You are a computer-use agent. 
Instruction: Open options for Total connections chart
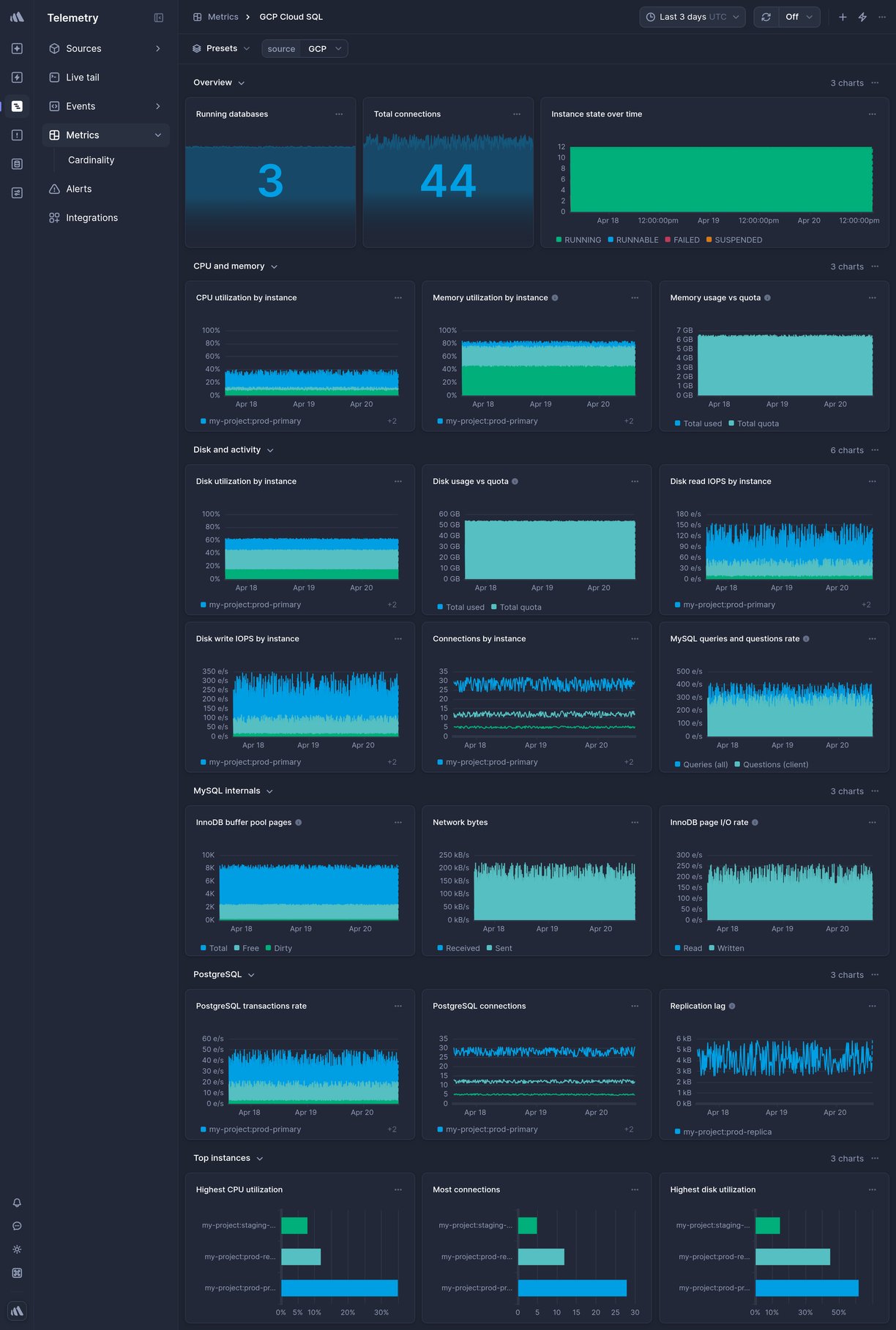pos(517,114)
